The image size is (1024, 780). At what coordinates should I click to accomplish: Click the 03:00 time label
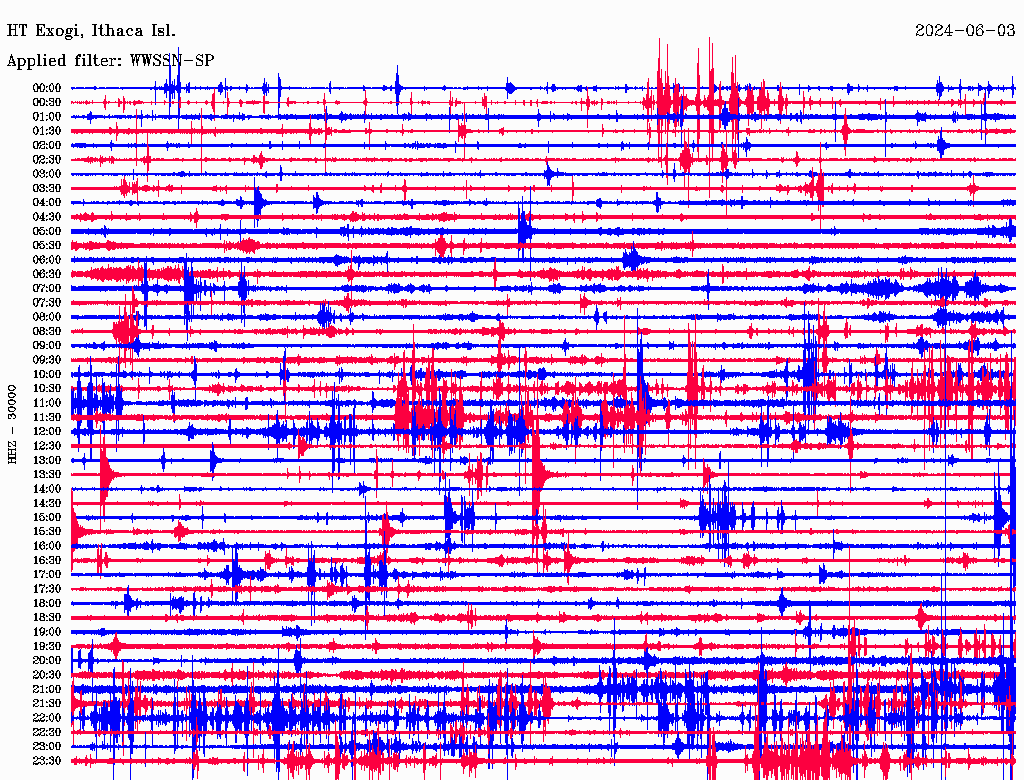(x=47, y=174)
